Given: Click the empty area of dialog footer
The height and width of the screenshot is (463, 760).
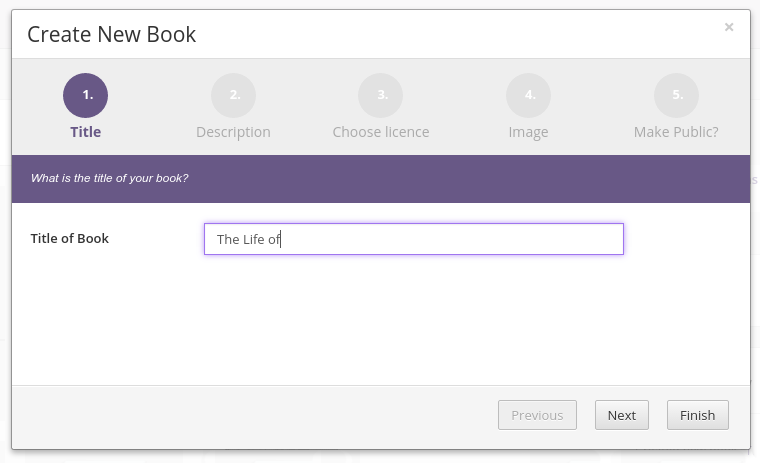Looking at the screenshot, I should tap(252, 416).
